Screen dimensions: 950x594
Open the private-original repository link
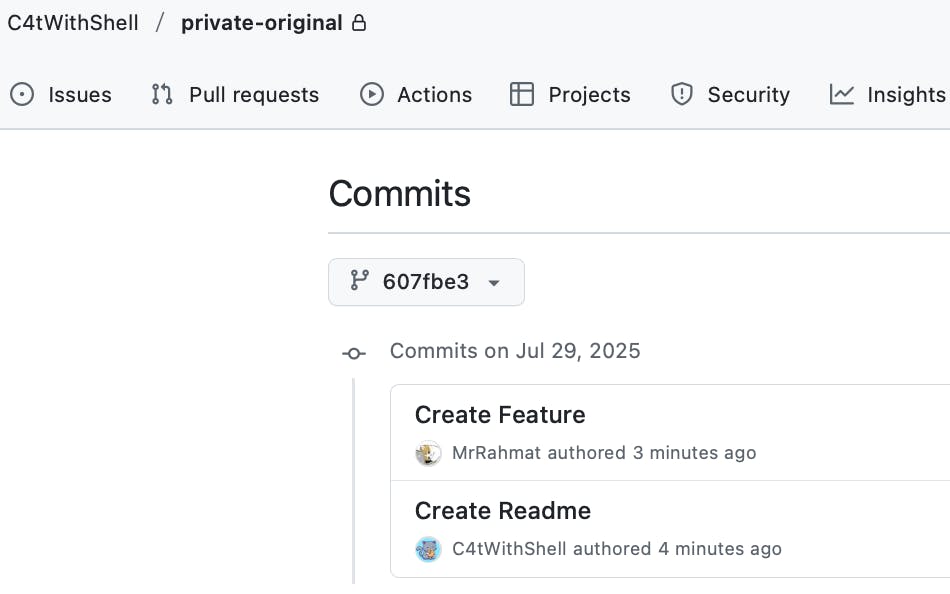click(x=262, y=23)
